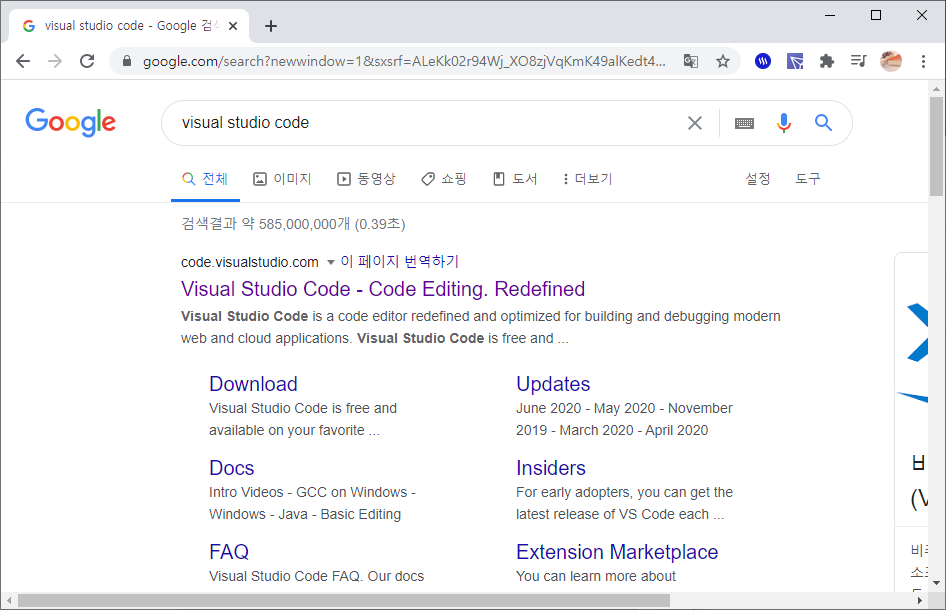Image resolution: width=946 pixels, height=610 pixels.
Task: Click the Google logo
Action: point(71,122)
